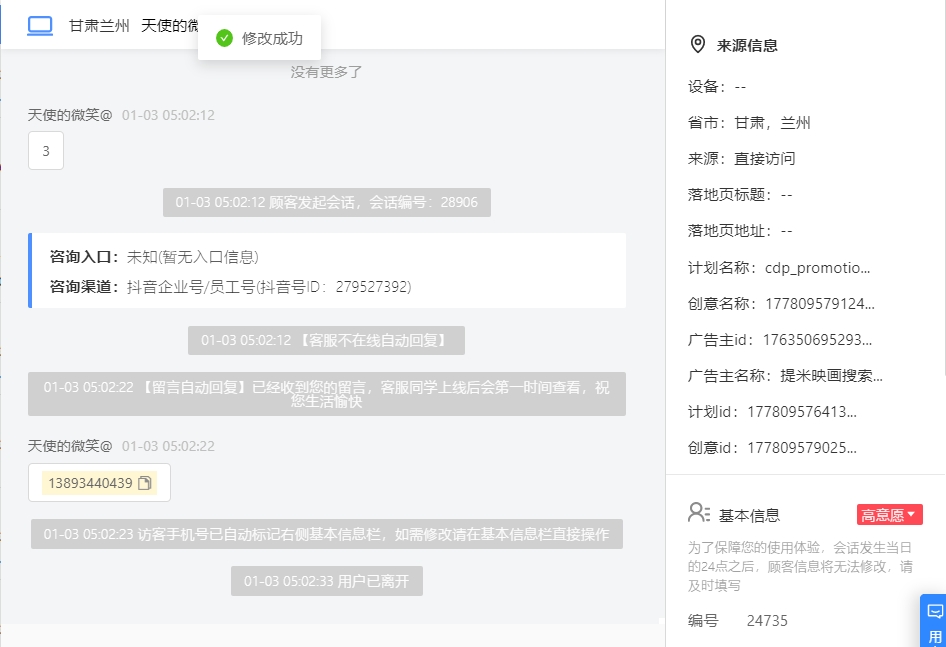Screen dimensions: 946x647
Task: Click sender name 天使的微笑@ at 05:02:12
Action: [x=70, y=115]
